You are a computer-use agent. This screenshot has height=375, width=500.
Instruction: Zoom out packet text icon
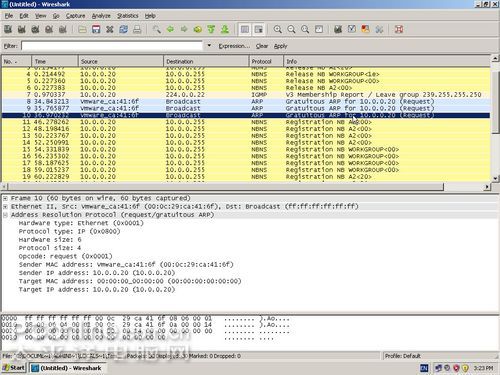point(291,29)
